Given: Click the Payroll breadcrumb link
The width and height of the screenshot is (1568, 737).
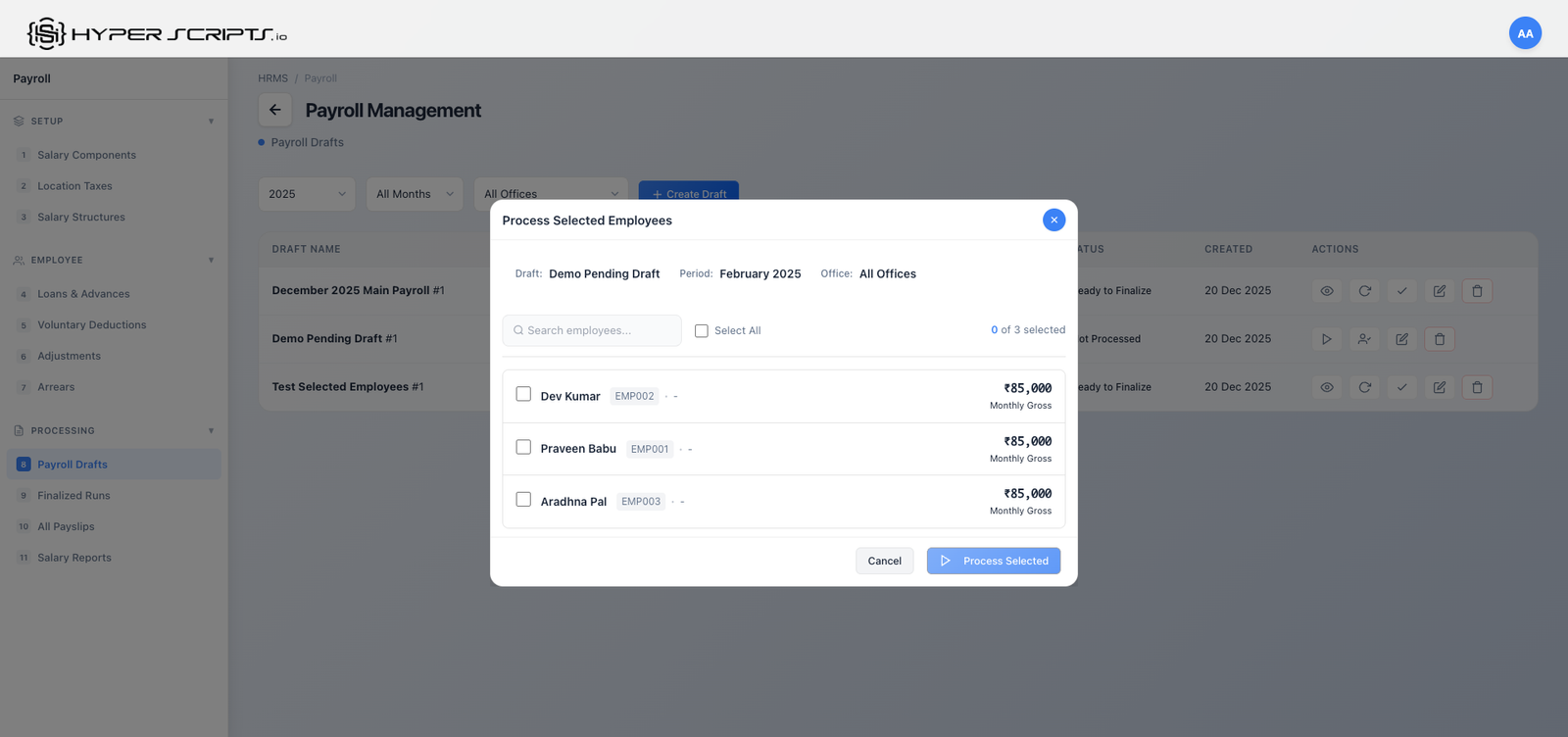Looking at the screenshot, I should tap(320, 78).
